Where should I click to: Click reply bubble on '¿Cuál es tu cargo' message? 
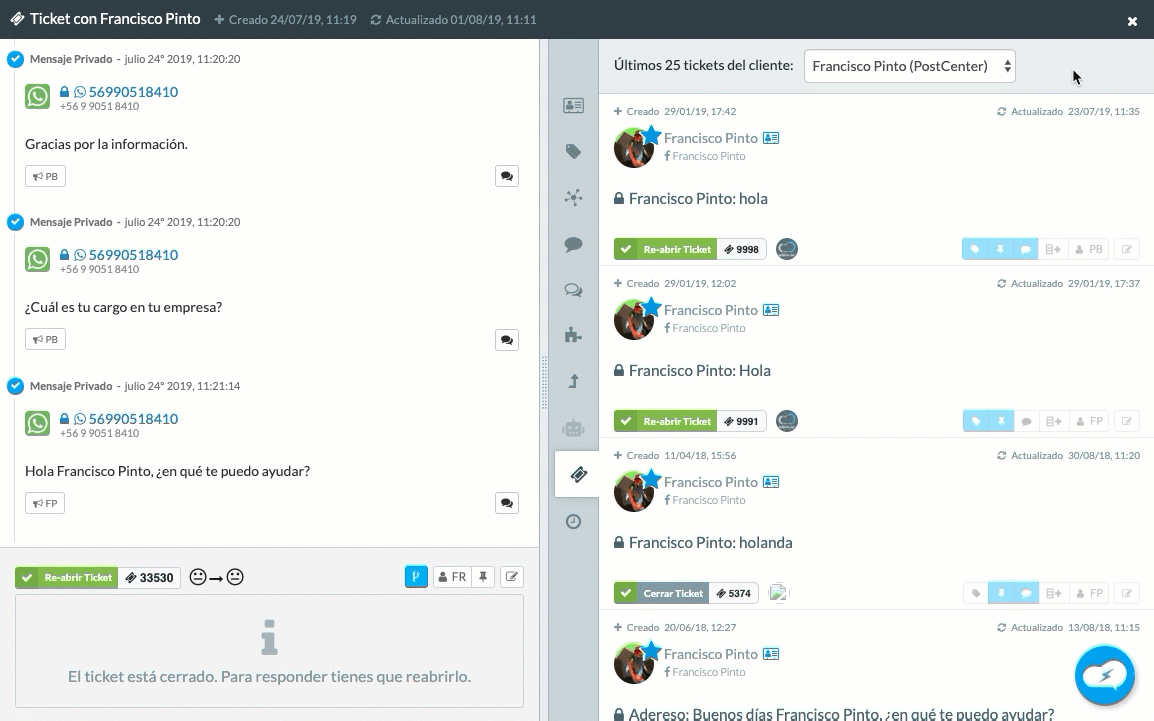pos(506,340)
